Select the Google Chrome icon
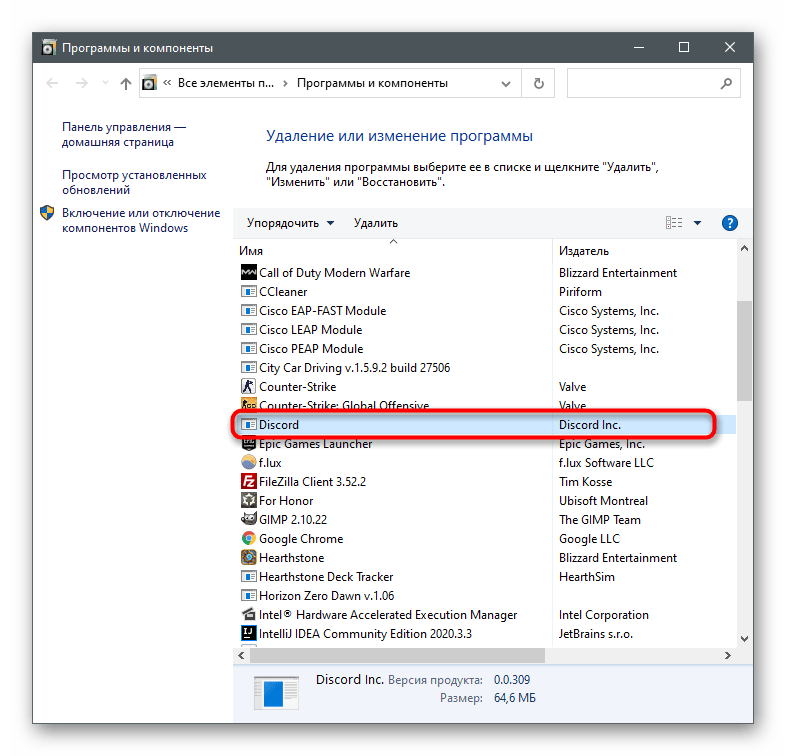Viewport: 786px width, 756px height. click(x=249, y=538)
